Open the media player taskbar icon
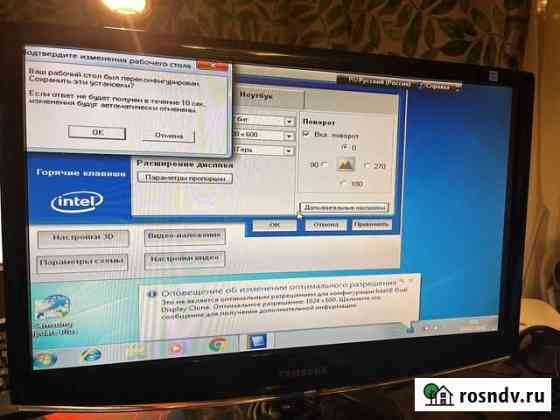Screen dimensions: 560x420 (176, 347)
